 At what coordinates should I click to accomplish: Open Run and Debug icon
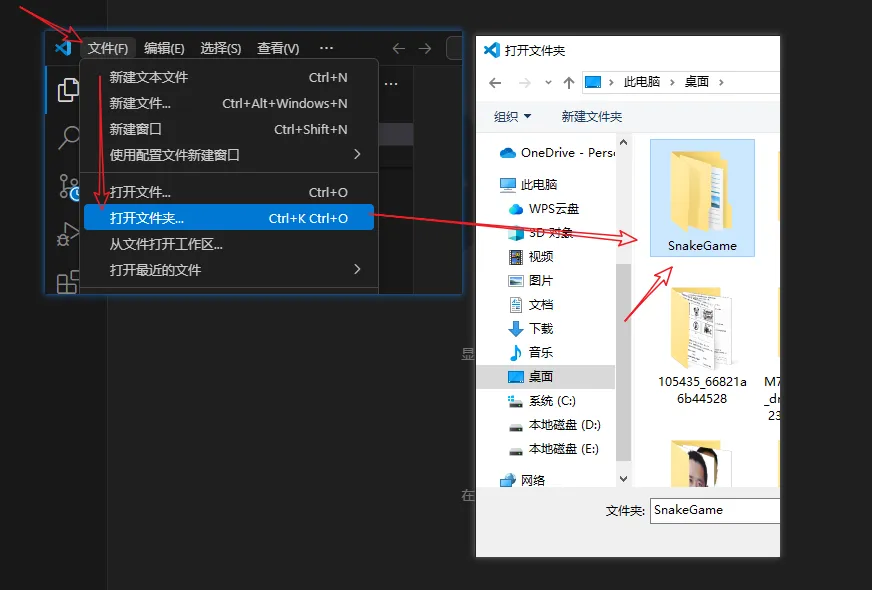68,234
